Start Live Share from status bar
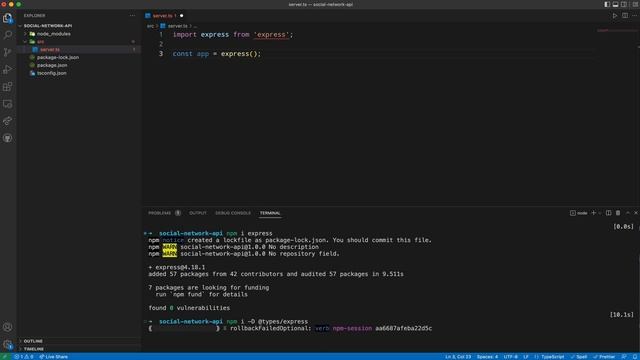 pos(53,356)
